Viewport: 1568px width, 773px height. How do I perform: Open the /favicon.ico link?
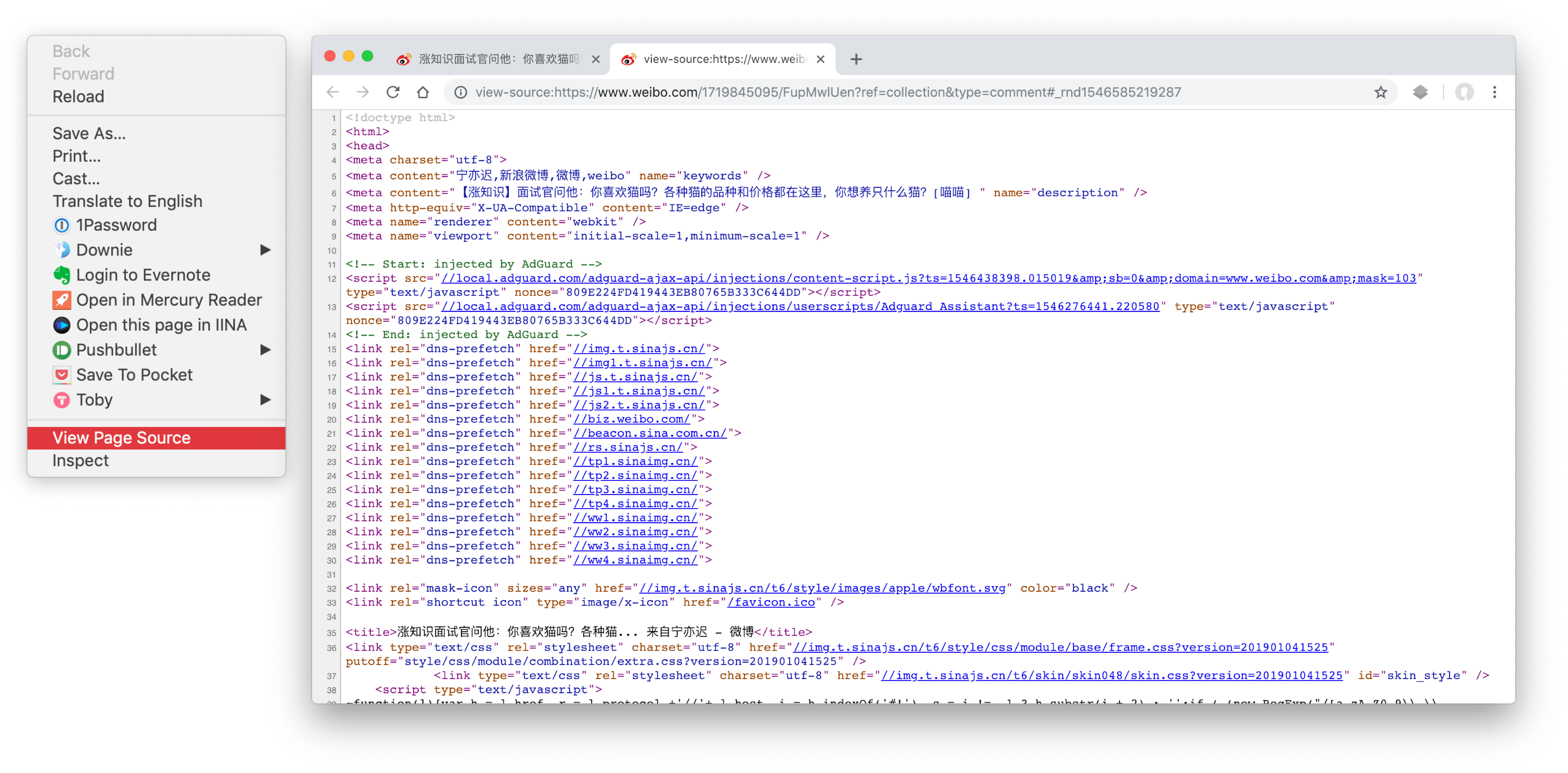[771, 602]
